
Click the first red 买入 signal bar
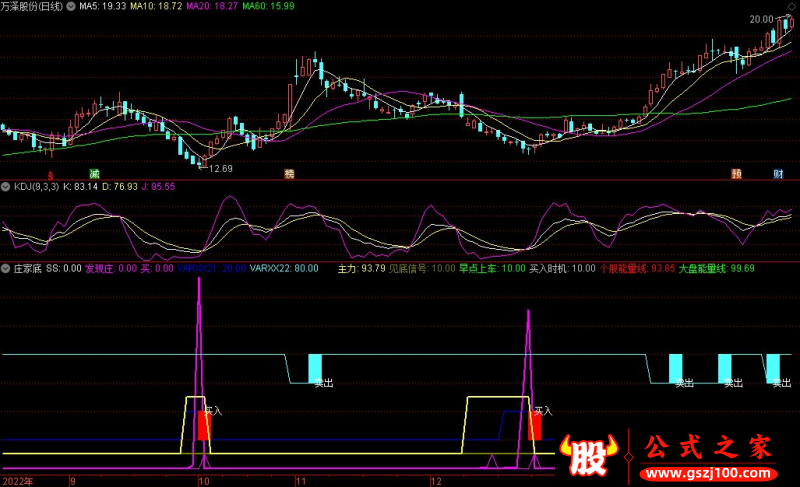(x=204, y=427)
